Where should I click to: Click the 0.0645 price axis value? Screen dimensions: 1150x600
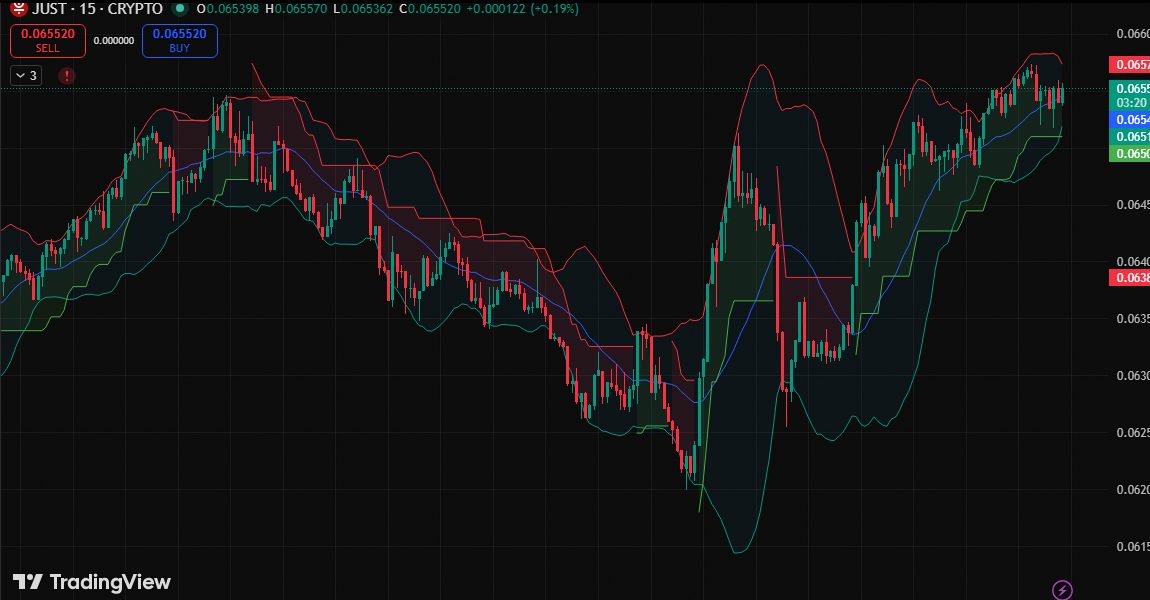(1132, 204)
